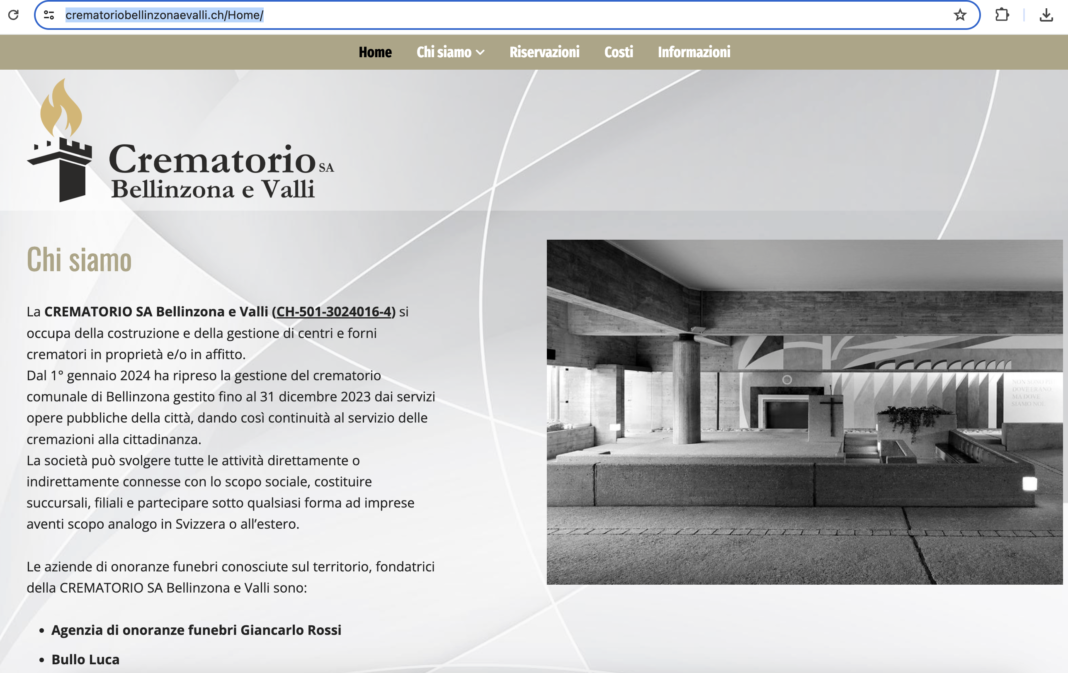Select Informazioni in the navigation bar
Viewport: 1068px width, 673px height.
[694, 52]
